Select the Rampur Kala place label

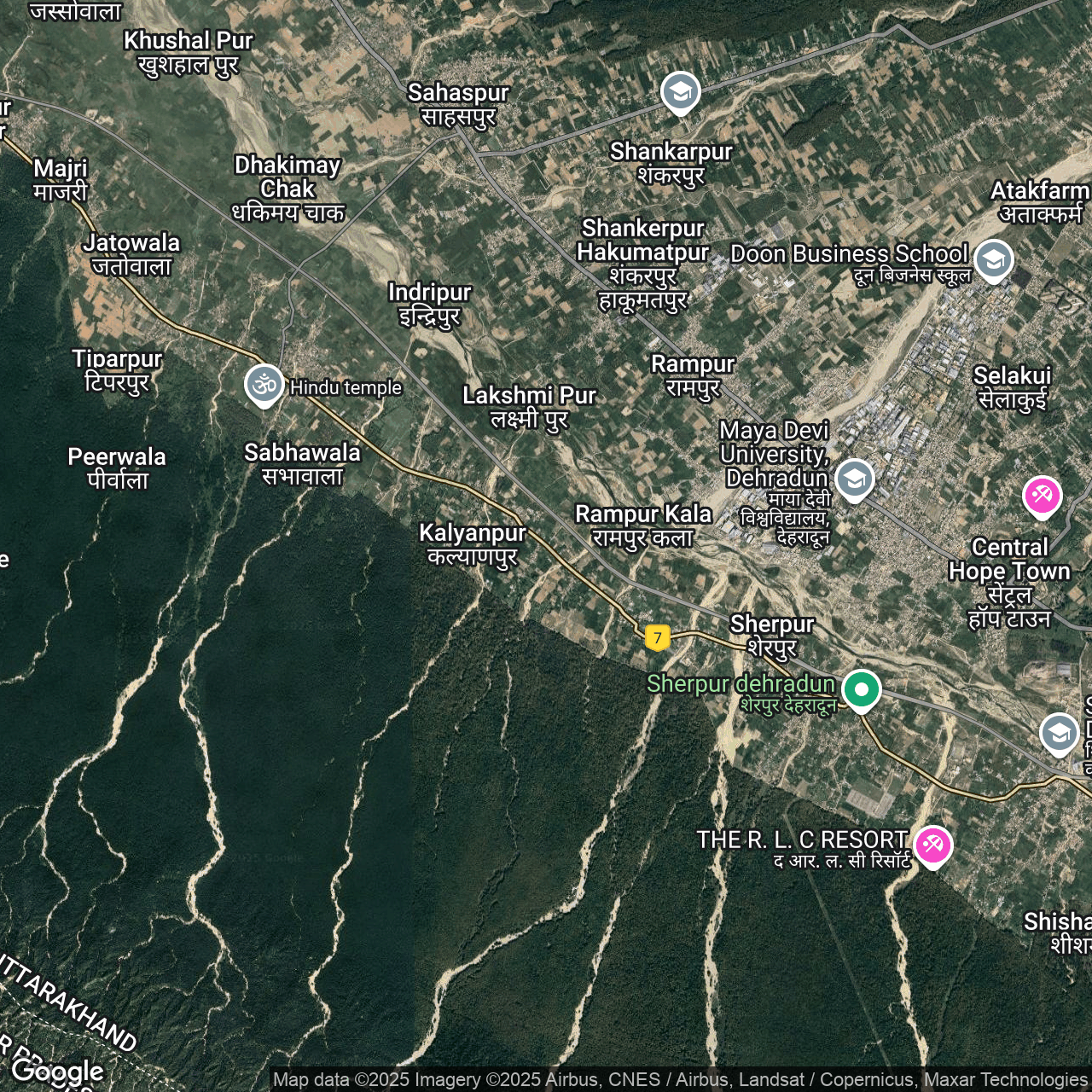[643, 525]
